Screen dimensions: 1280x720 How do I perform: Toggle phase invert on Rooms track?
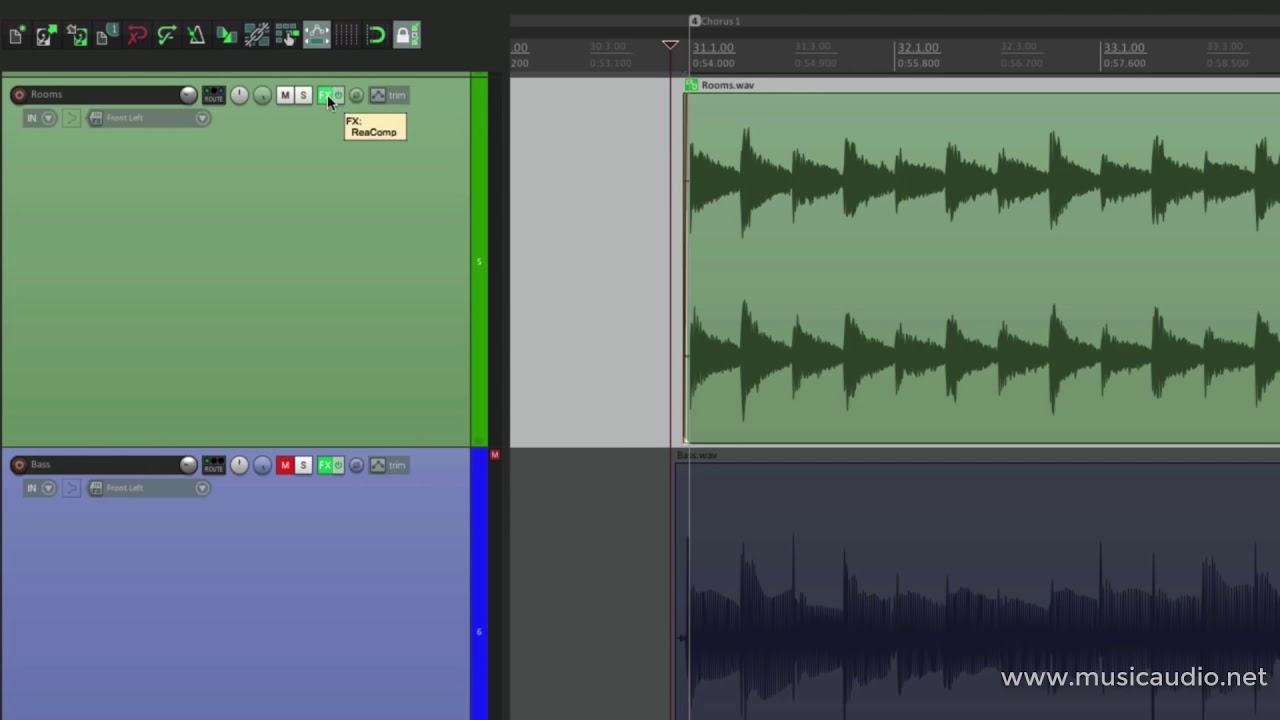pyautogui.click(x=356, y=95)
